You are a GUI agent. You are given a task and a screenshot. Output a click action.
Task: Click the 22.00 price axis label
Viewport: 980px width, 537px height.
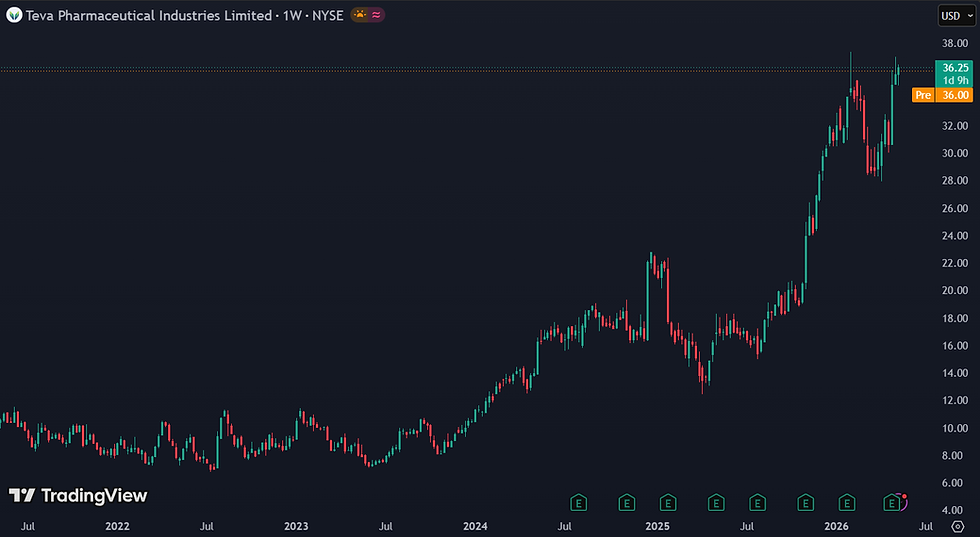point(955,263)
